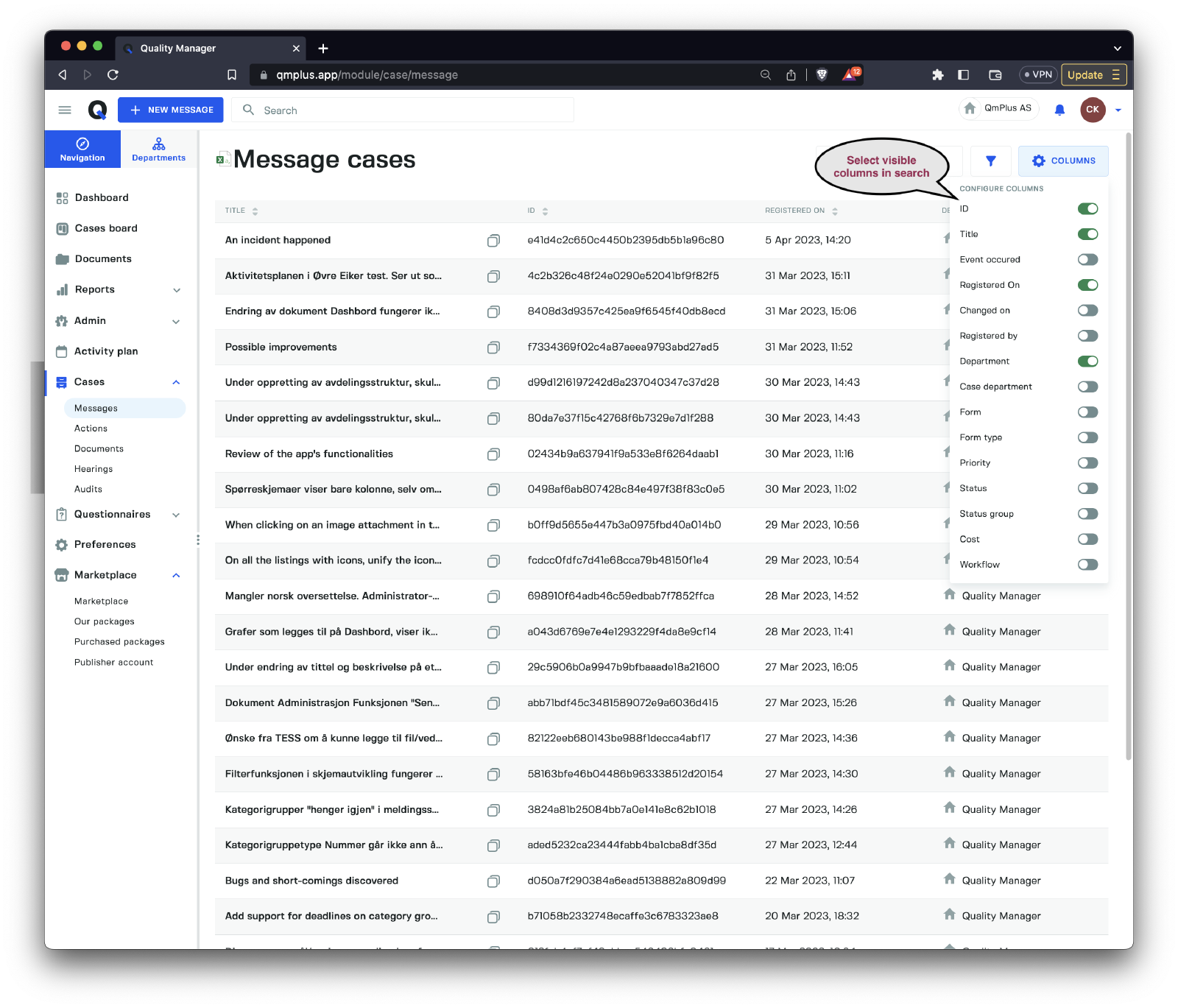Enable the Priority column toggle
The height and width of the screenshot is (1008, 1178).
1087,463
